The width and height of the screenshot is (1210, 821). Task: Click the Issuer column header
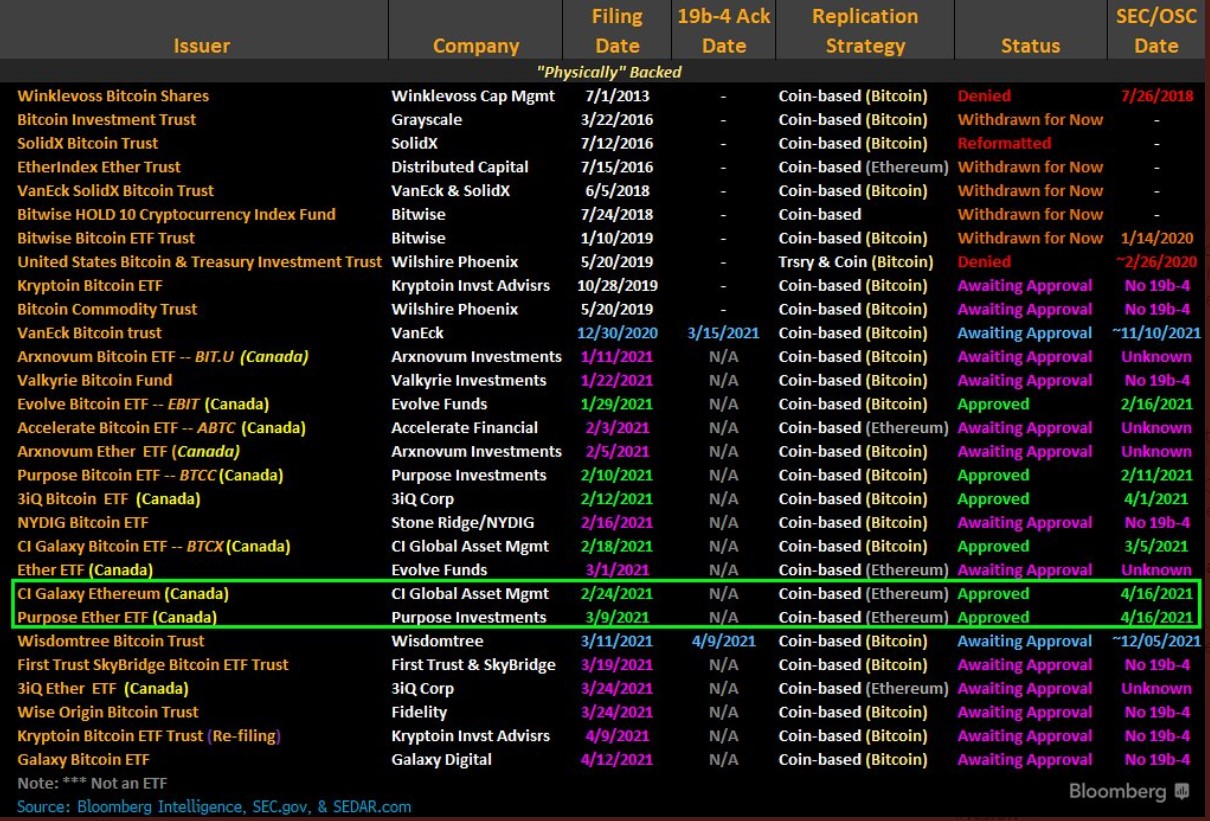tap(201, 46)
